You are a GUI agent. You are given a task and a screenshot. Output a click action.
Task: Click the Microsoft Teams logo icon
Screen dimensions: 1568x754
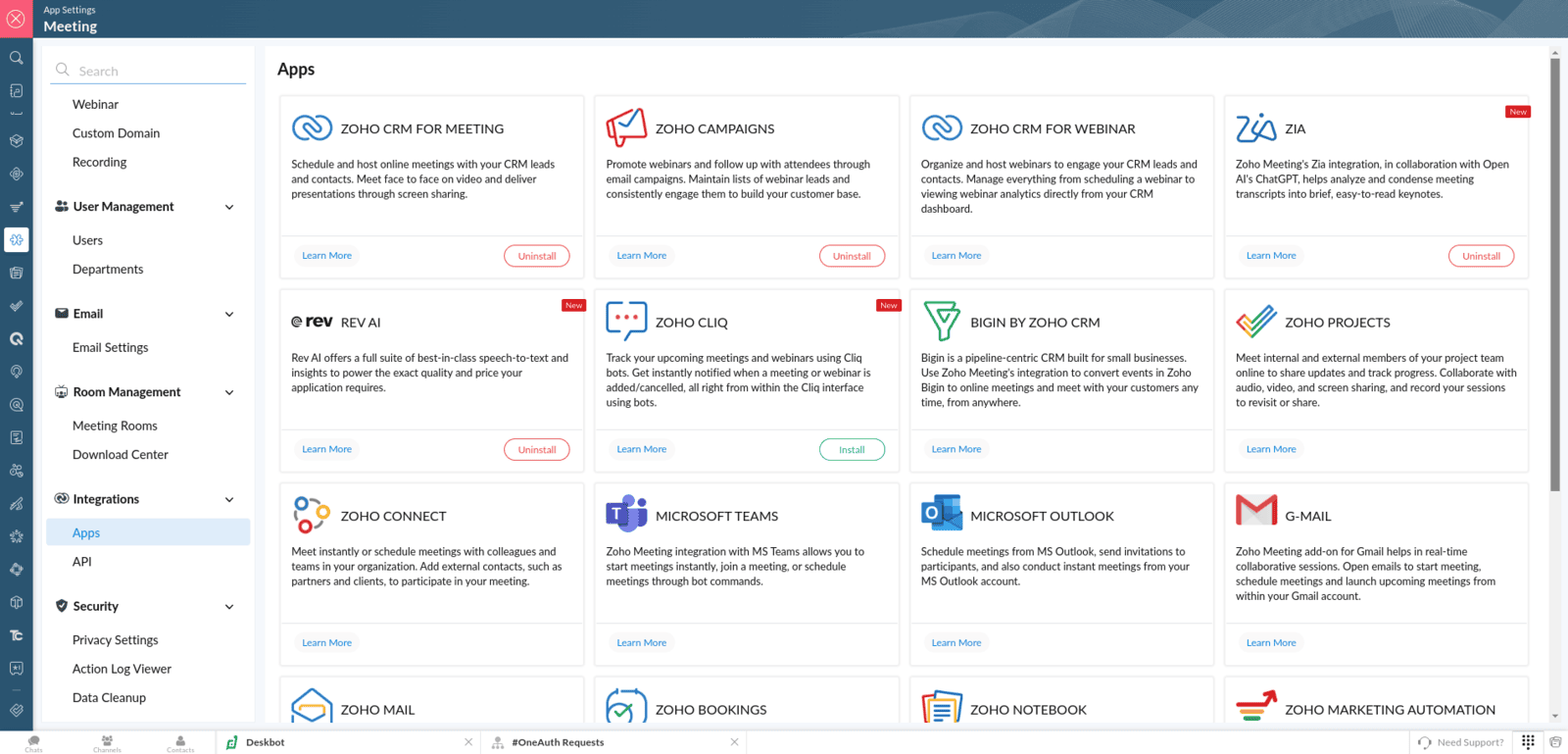[626, 514]
